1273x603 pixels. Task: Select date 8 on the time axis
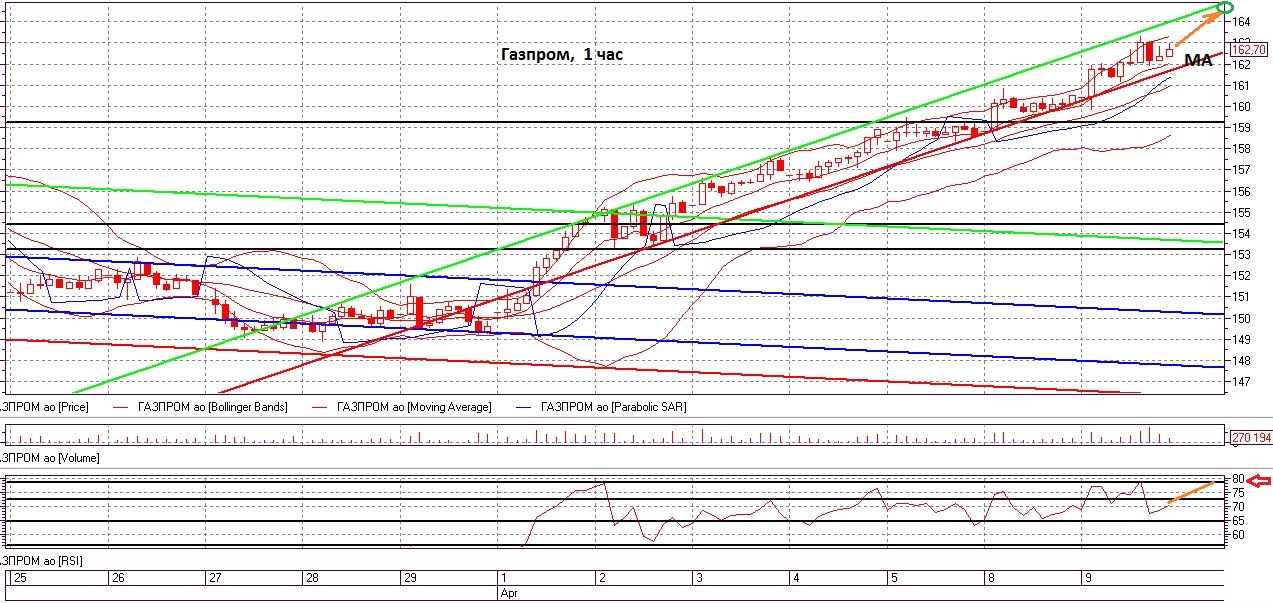pos(991,578)
